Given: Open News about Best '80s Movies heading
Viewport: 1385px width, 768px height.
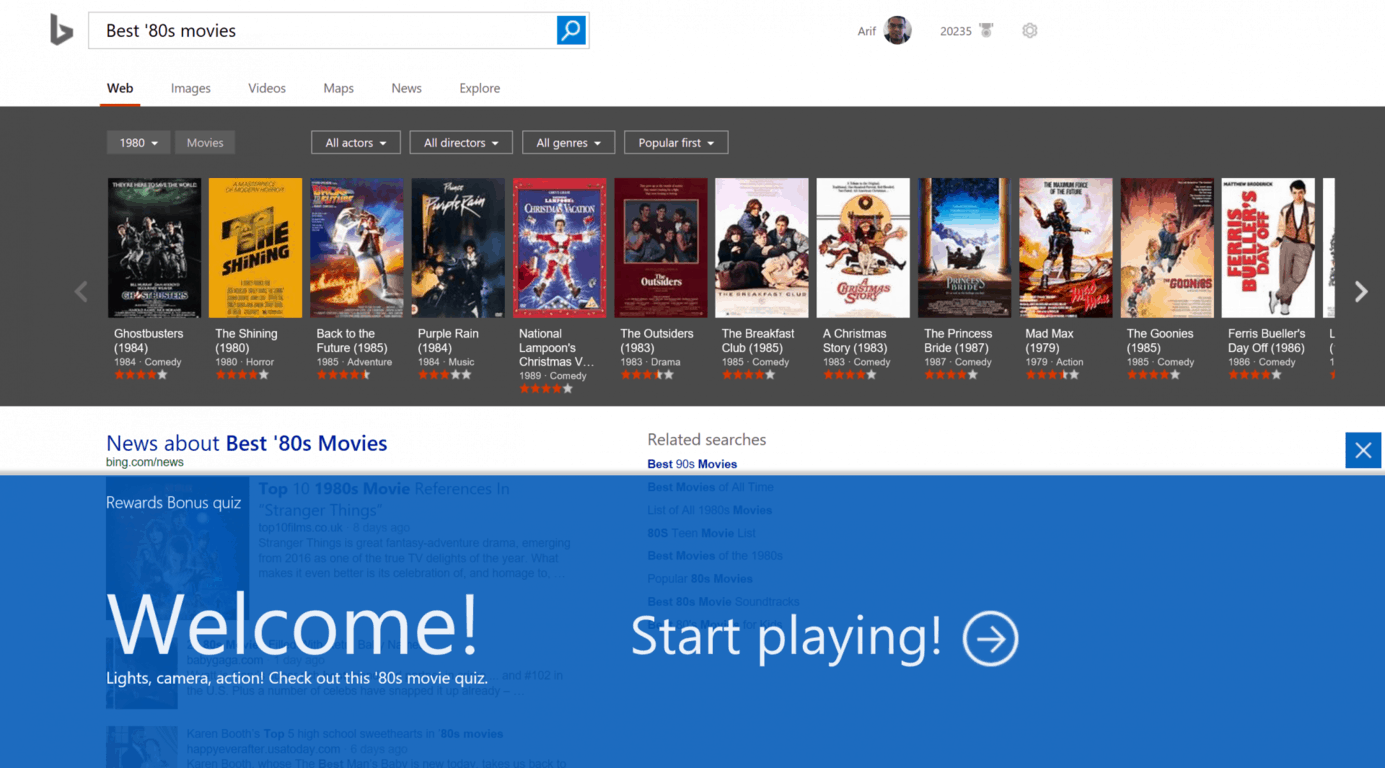Looking at the screenshot, I should coord(246,443).
